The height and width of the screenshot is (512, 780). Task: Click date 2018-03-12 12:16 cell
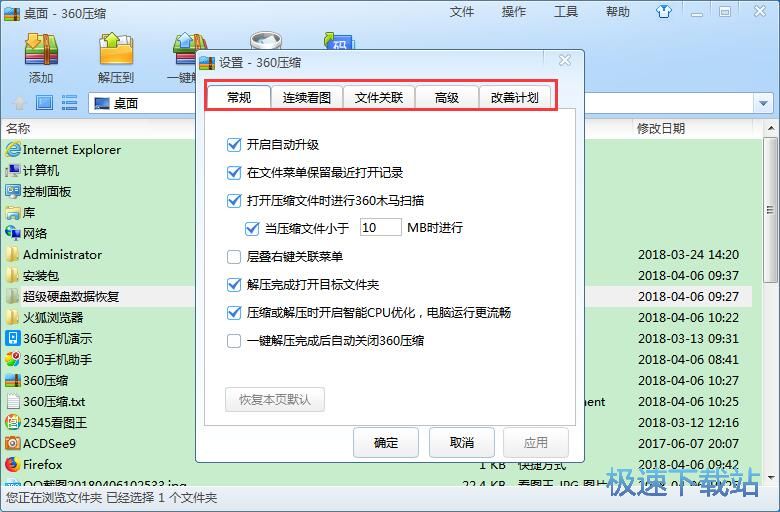click(x=688, y=422)
